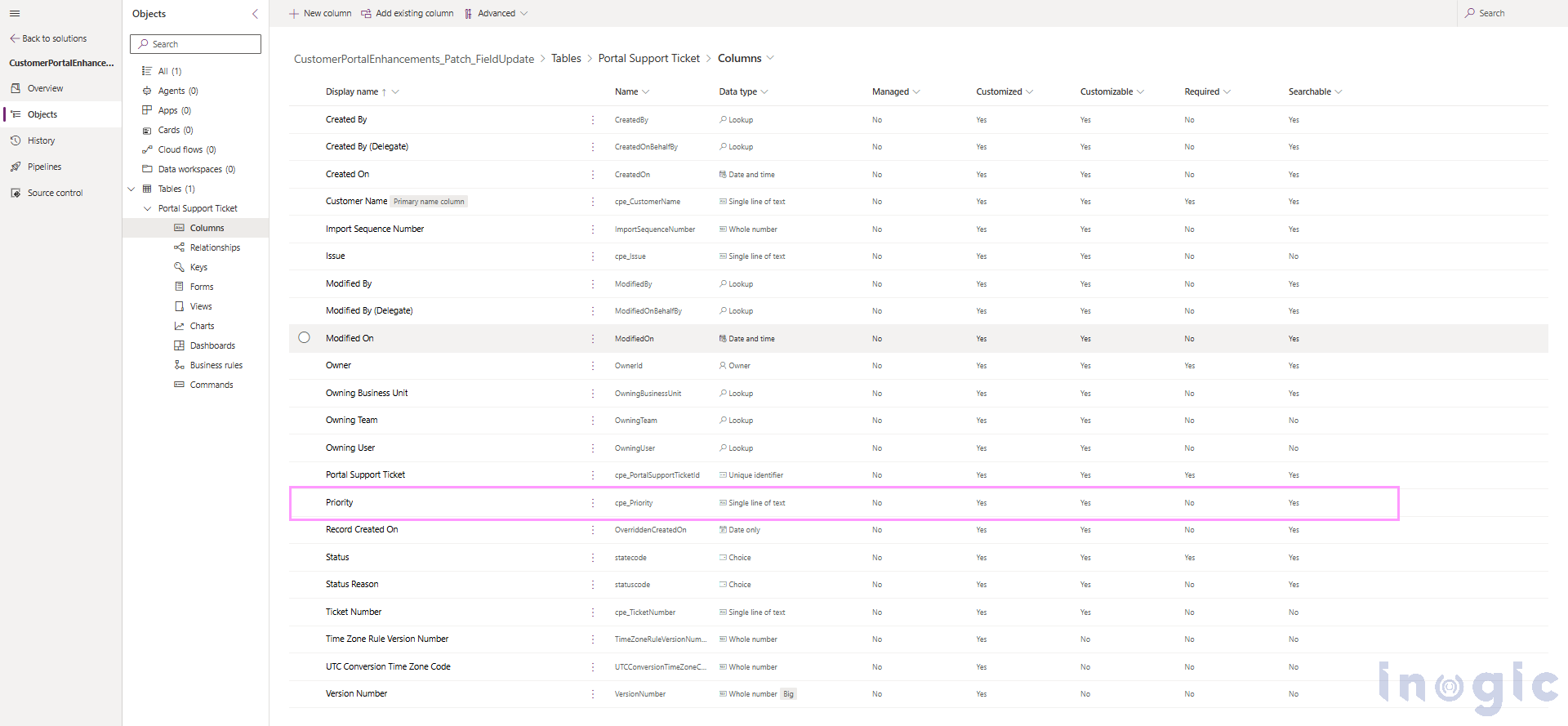Click Back to solutions

pyautogui.click(x=48, y=38)
